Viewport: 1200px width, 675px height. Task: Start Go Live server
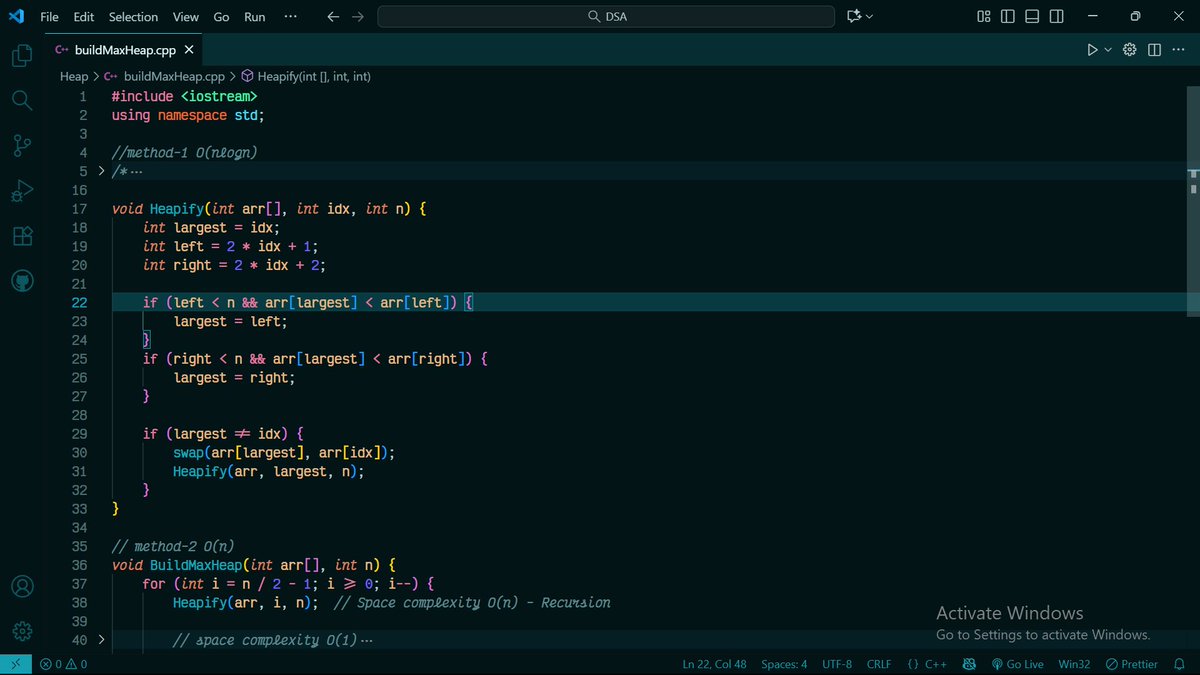[1017, 664]
